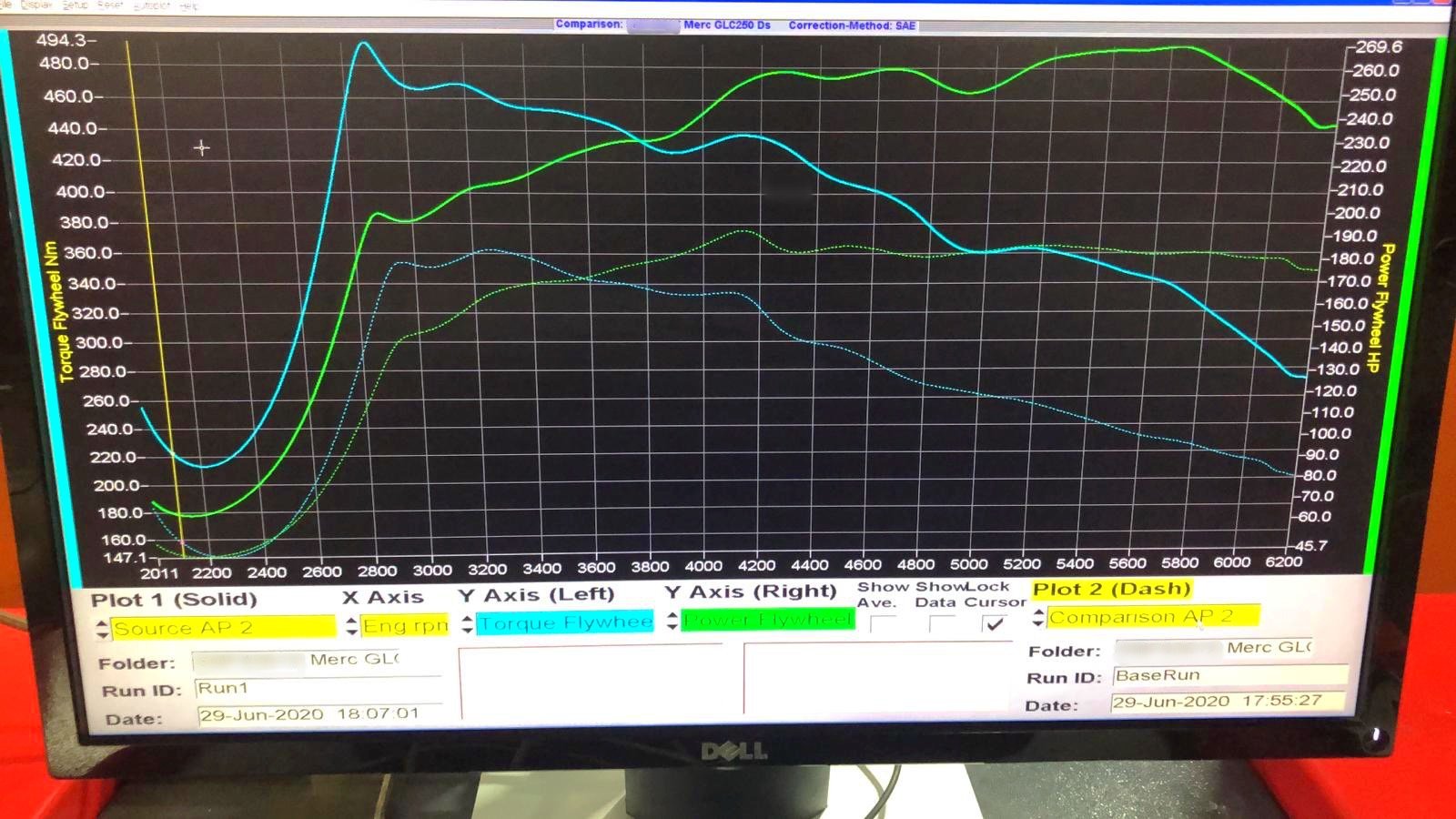Click the Plot 1 date field 18:07:01

pos(319,714)
